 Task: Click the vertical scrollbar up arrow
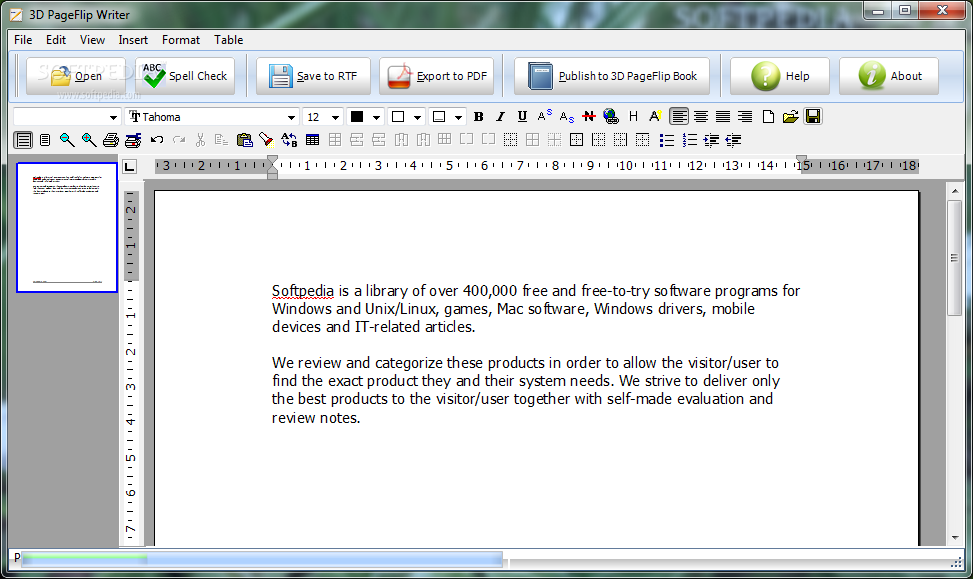(954, 191)
